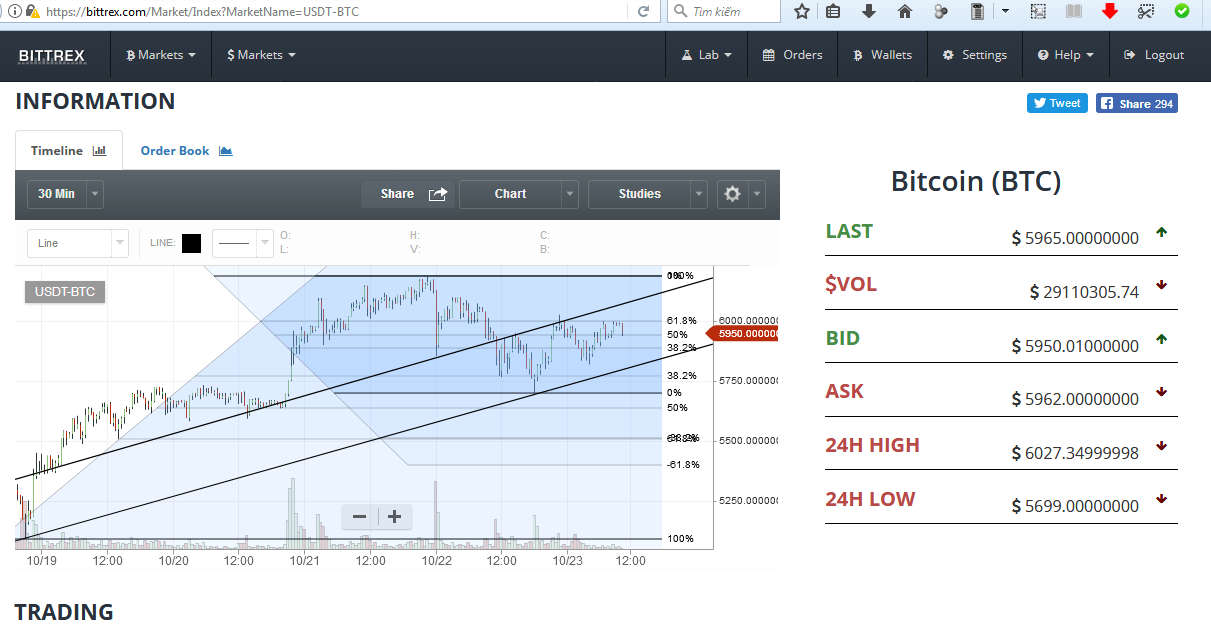Screen dimensions: 1211x637
Task: Click the USDT-BTC chart label
Action: pos(64,292)
